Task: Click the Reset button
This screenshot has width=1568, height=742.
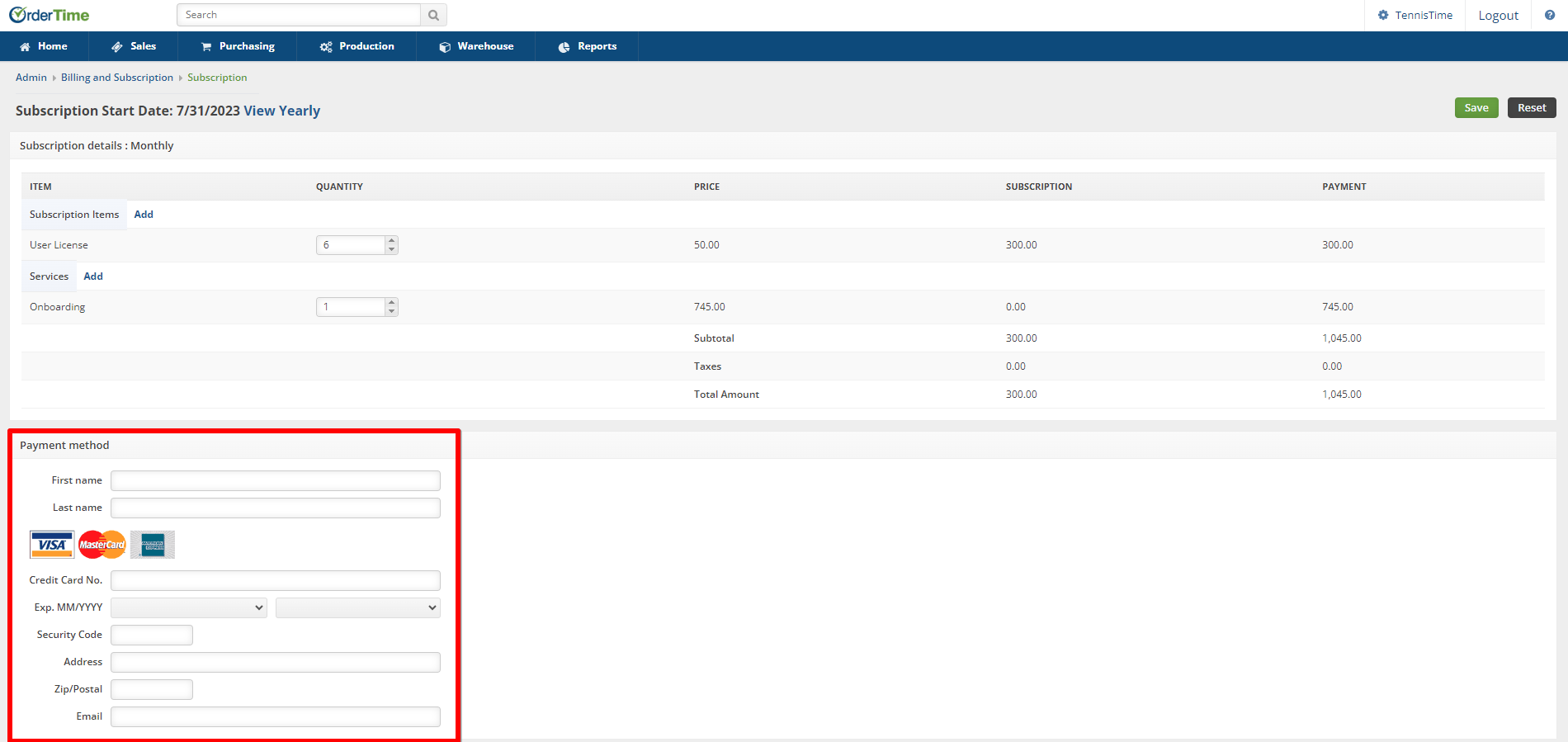Action: coord(1532,108)
